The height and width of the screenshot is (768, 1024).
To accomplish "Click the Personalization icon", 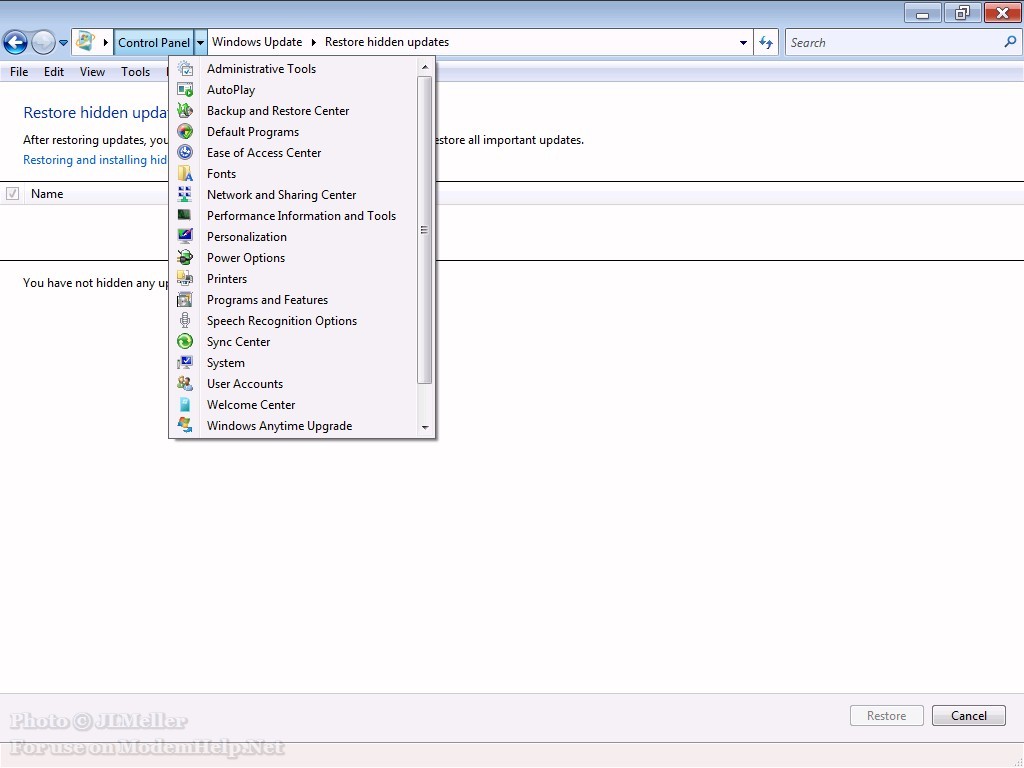I will 185,236.
